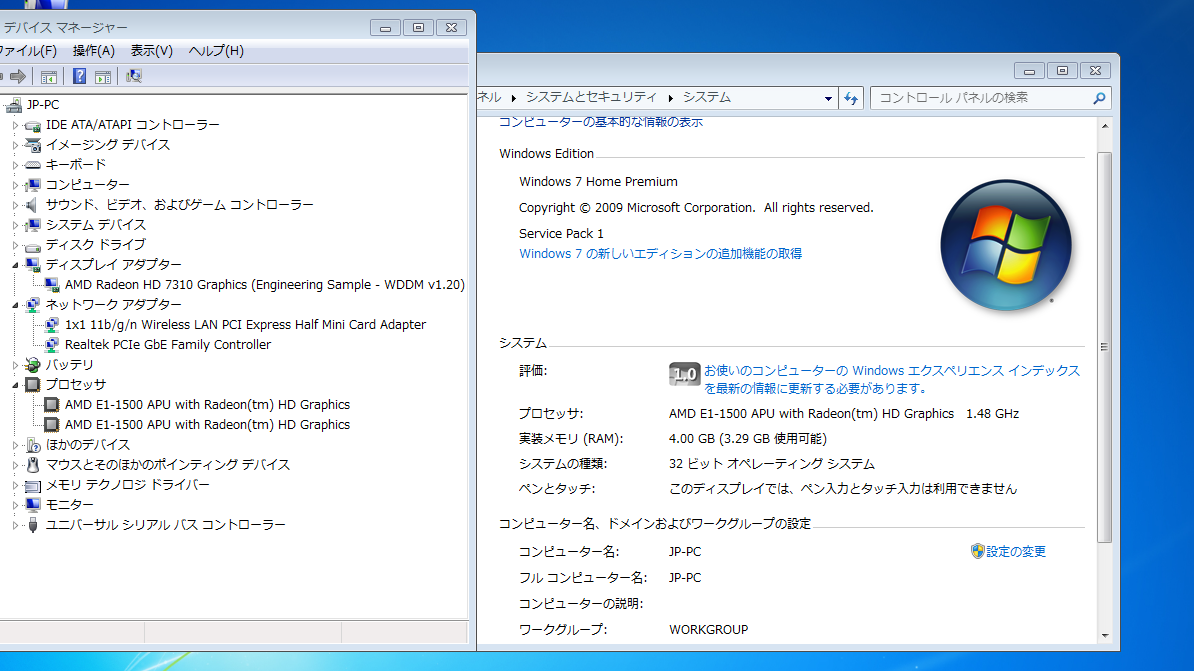Click the battery category icon
1194x671 pixels.
[33, 365]
